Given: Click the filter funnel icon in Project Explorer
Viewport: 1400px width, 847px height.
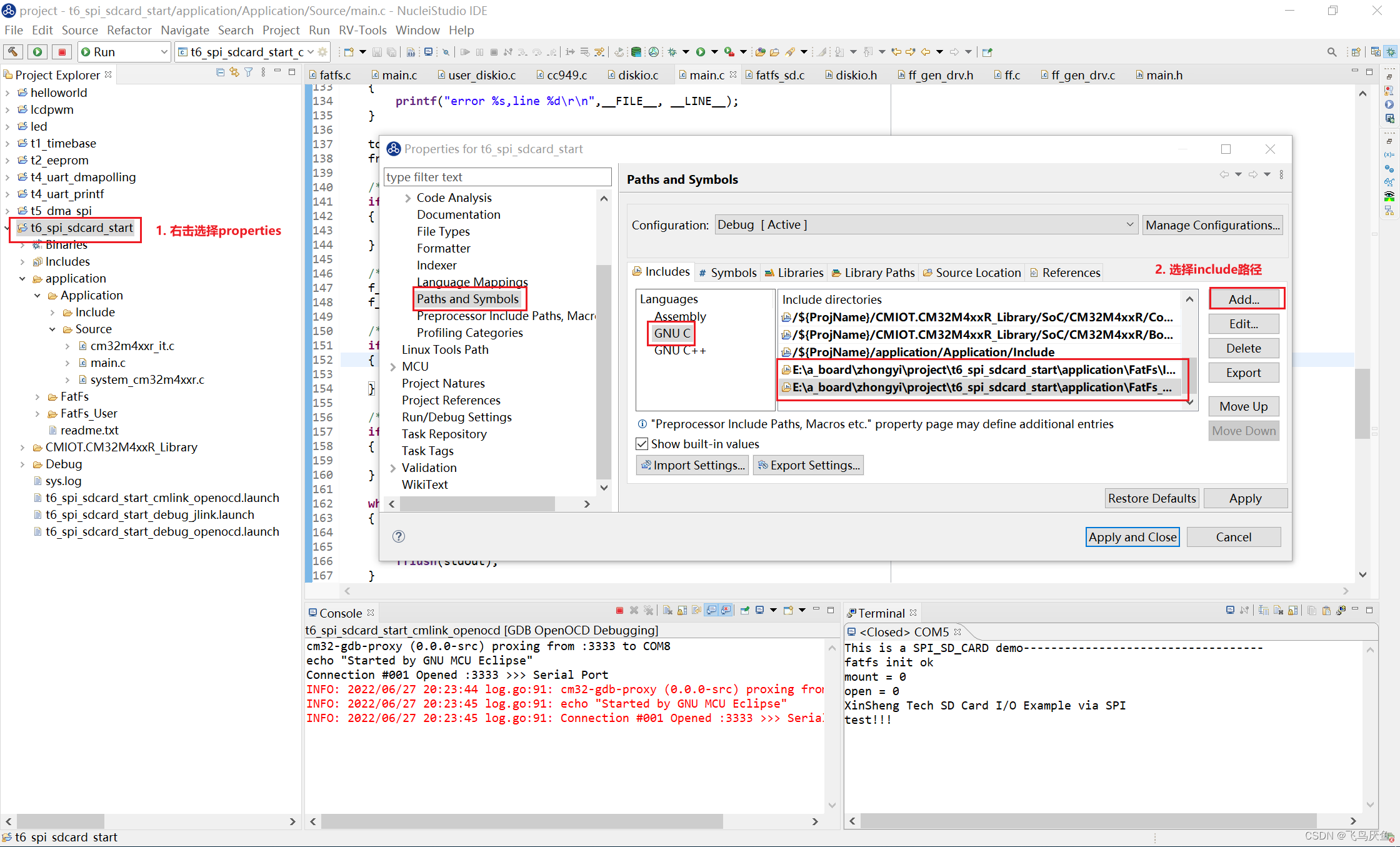Looking at the screenshot, I should tap(249, 73).
